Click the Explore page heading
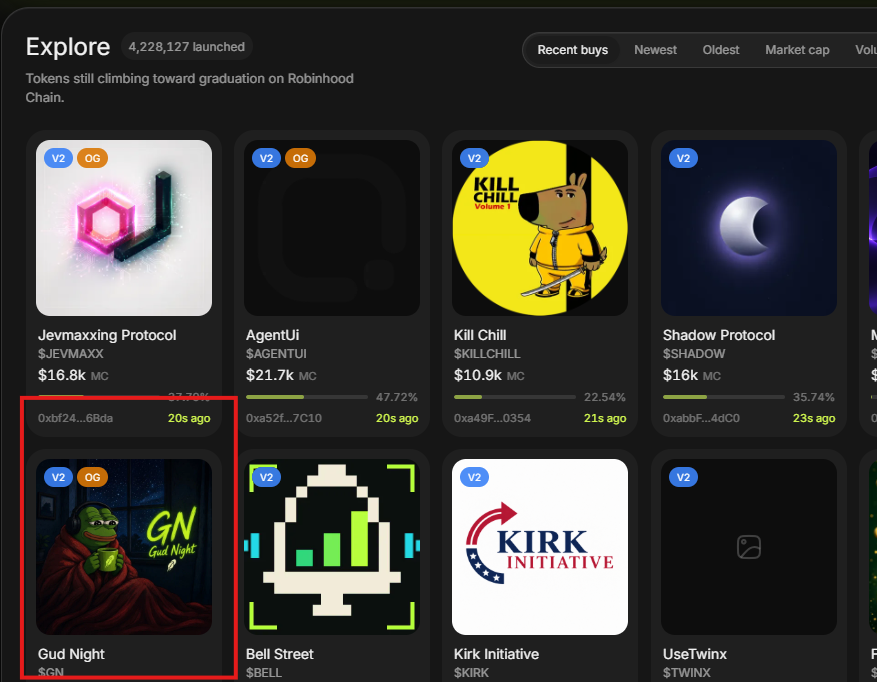The image size is (877, 682). pyautogui.click(x=68, y=46)
